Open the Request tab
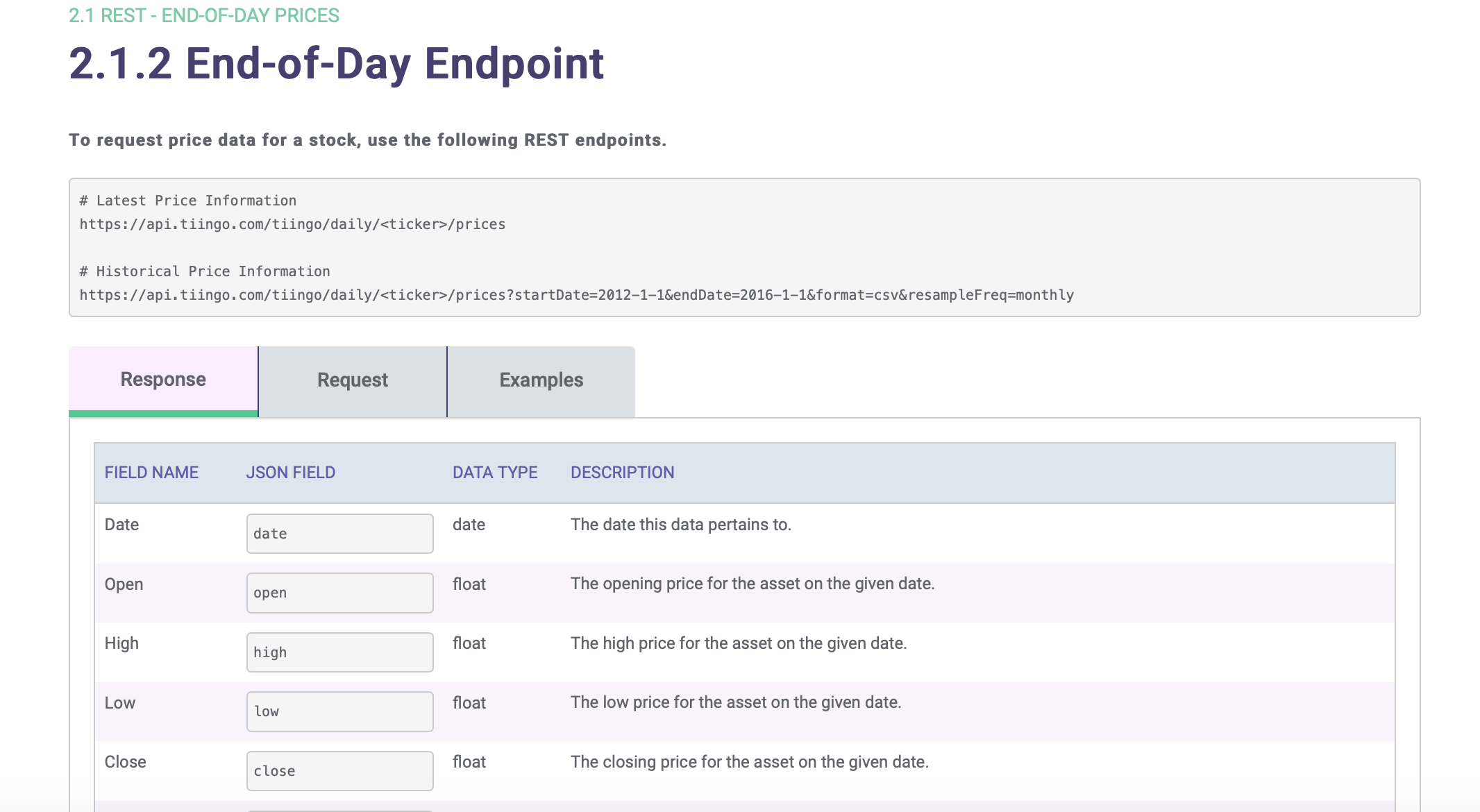 pyautogui.click(x=353, y=380)
